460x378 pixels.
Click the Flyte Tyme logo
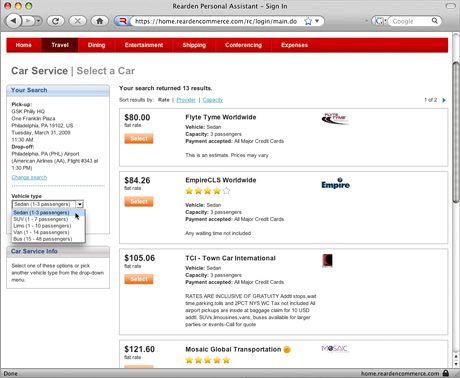click(x=335, y=119)
